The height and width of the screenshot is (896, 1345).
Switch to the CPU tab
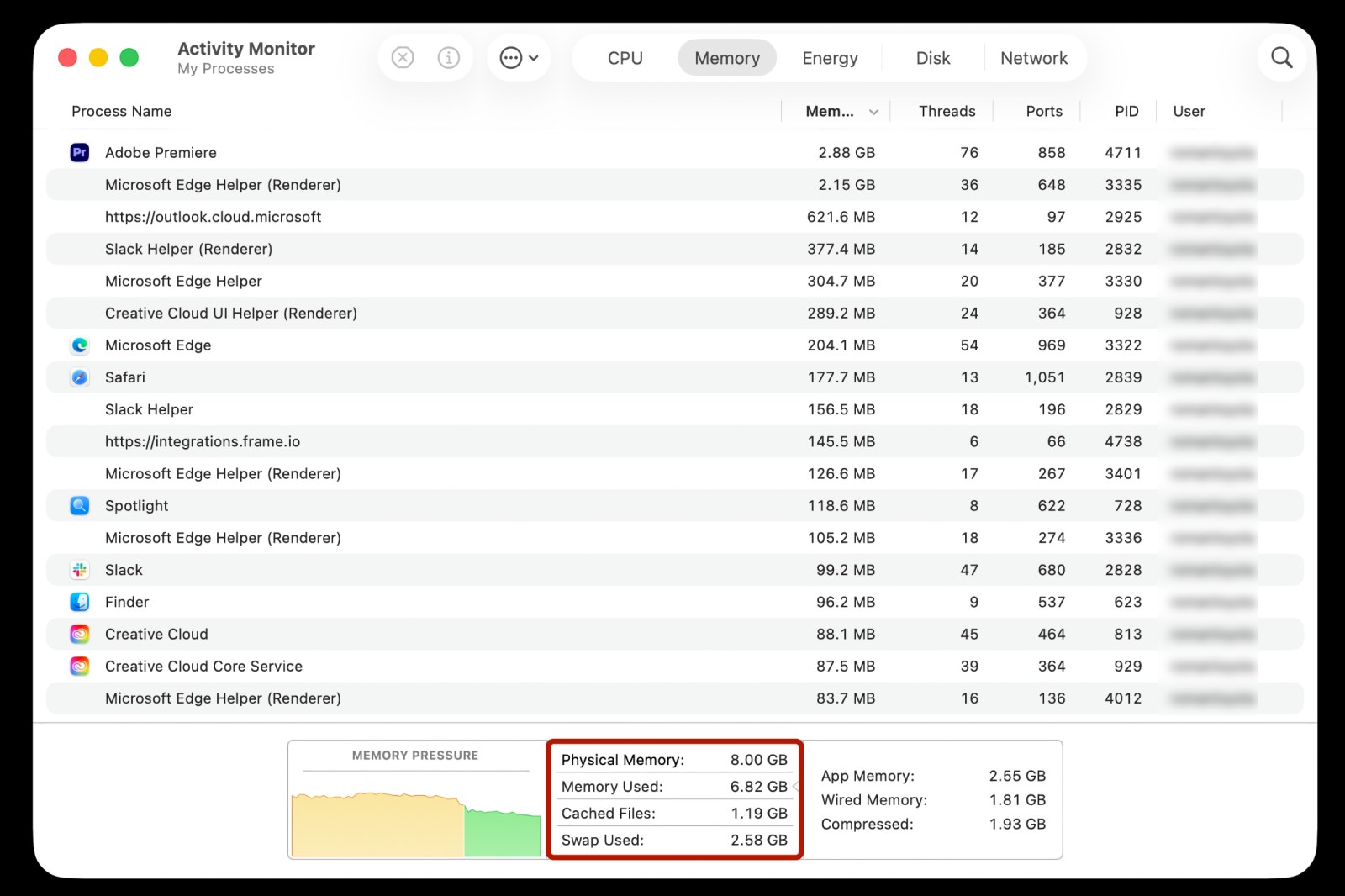(625, 59)
